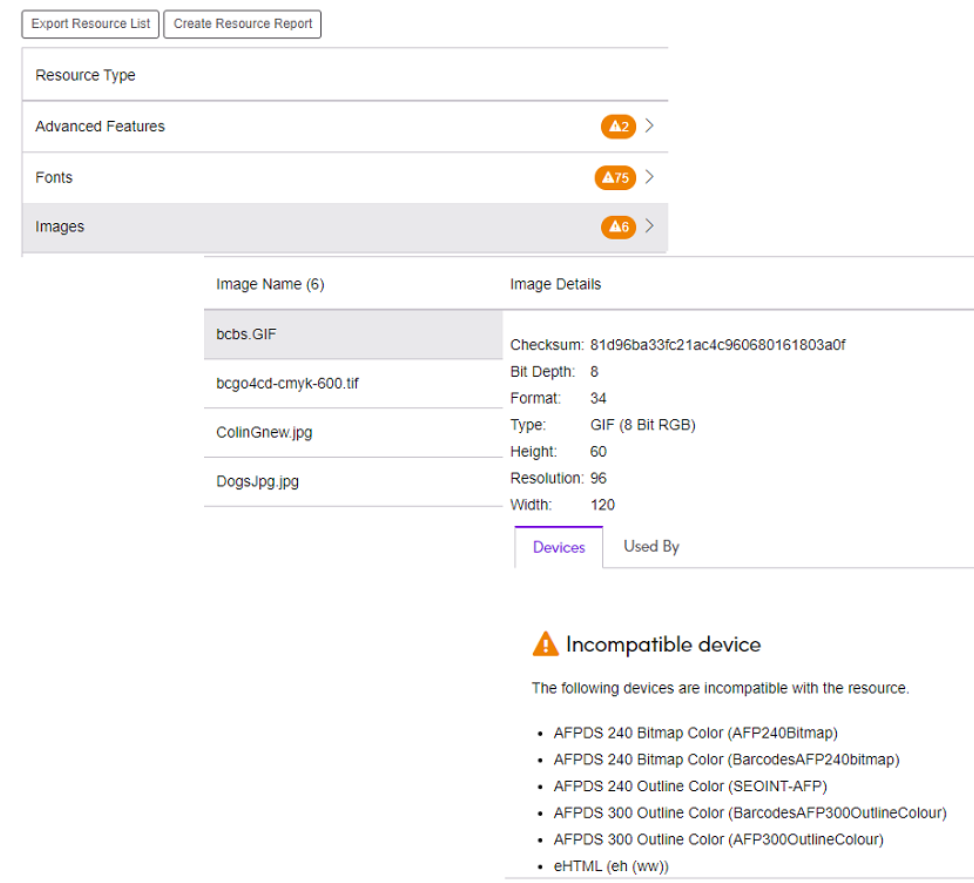Click the Fonts warning badge showing 75
Screen dimensions: 974x883
pos(615,178)
